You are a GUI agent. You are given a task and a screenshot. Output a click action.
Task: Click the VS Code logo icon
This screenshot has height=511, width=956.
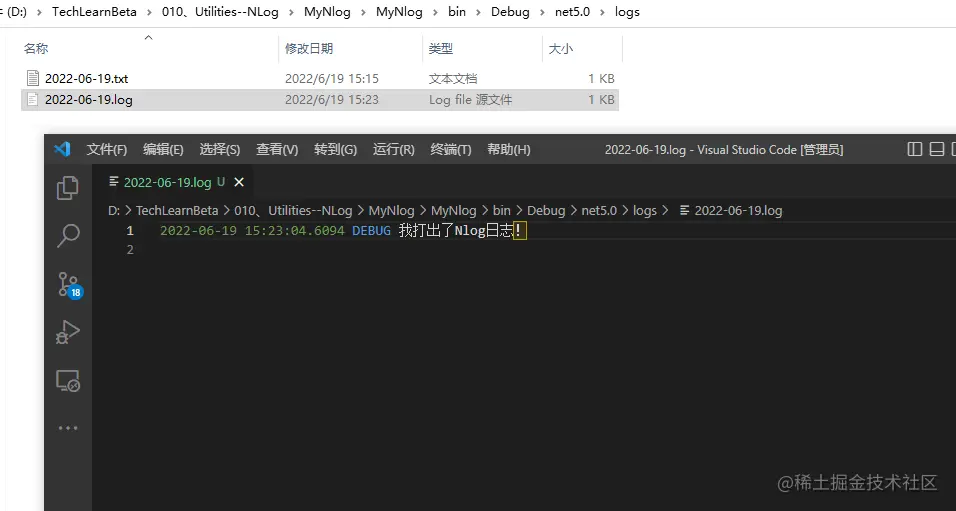62,149
